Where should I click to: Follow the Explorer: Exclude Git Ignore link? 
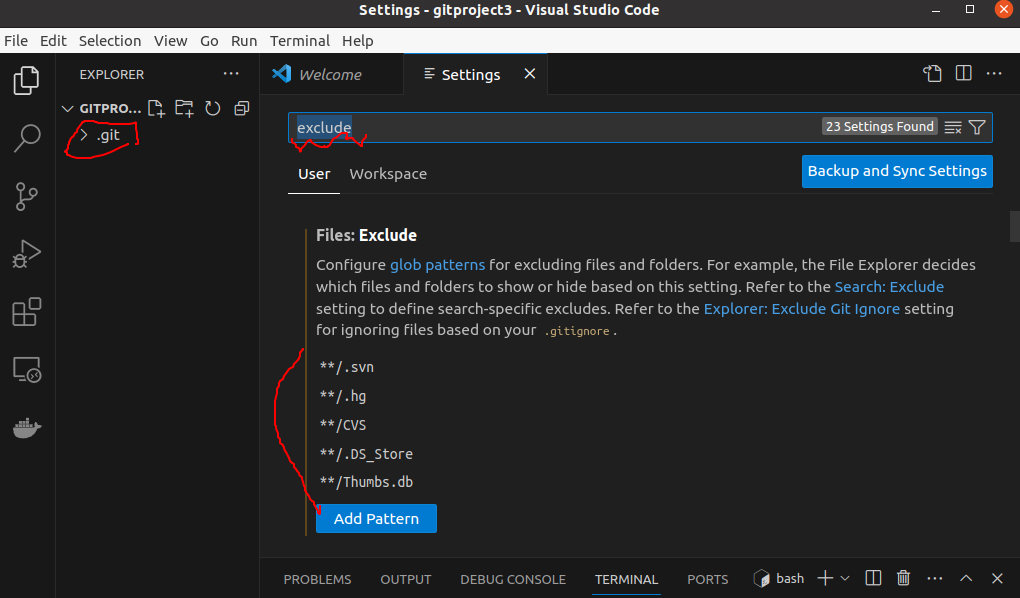pyautogui.click(x=801, y=309)
